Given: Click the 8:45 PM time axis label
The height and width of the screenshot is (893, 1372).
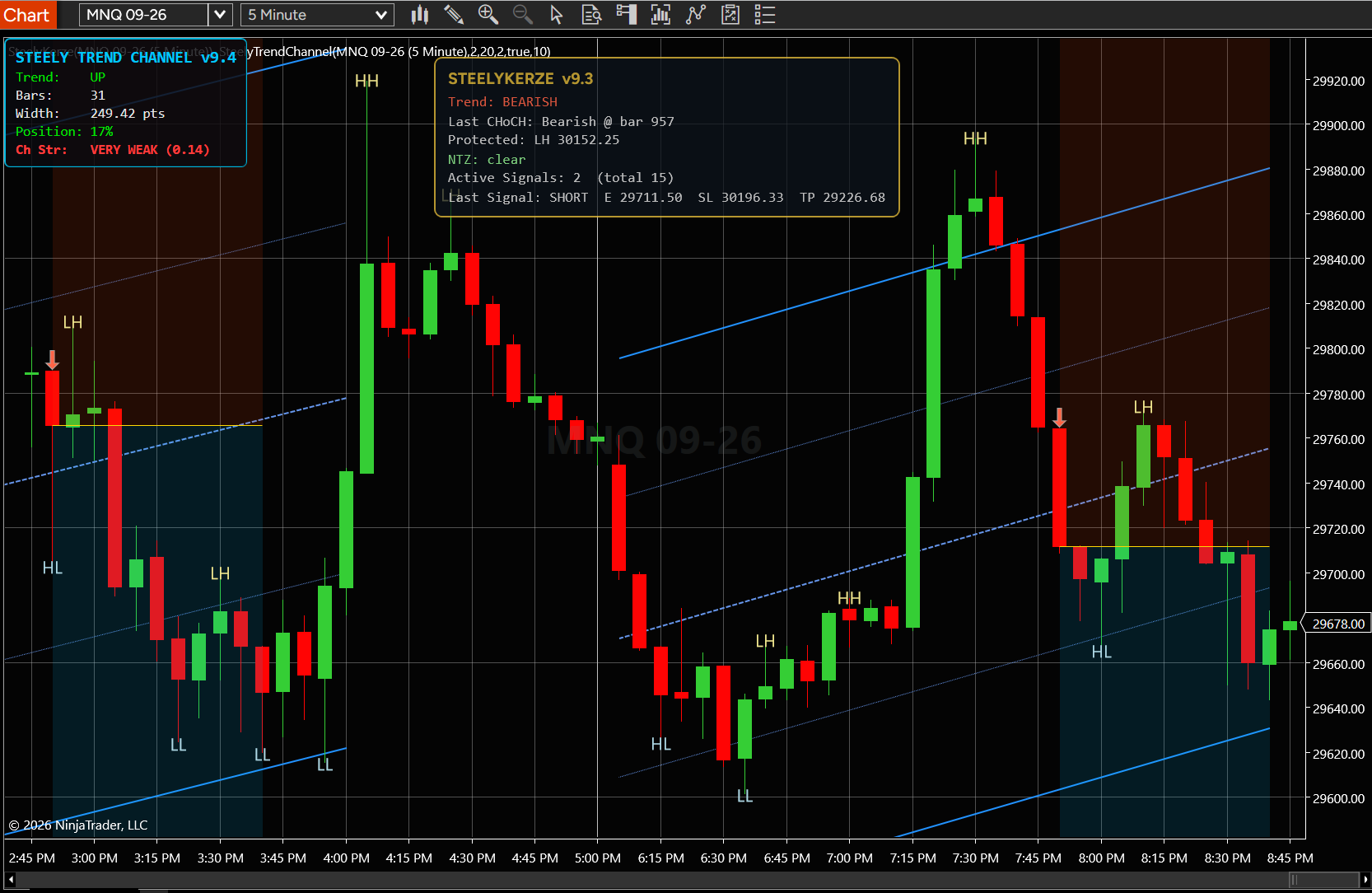Looking at the screenshot, I should pos(1290,858).
